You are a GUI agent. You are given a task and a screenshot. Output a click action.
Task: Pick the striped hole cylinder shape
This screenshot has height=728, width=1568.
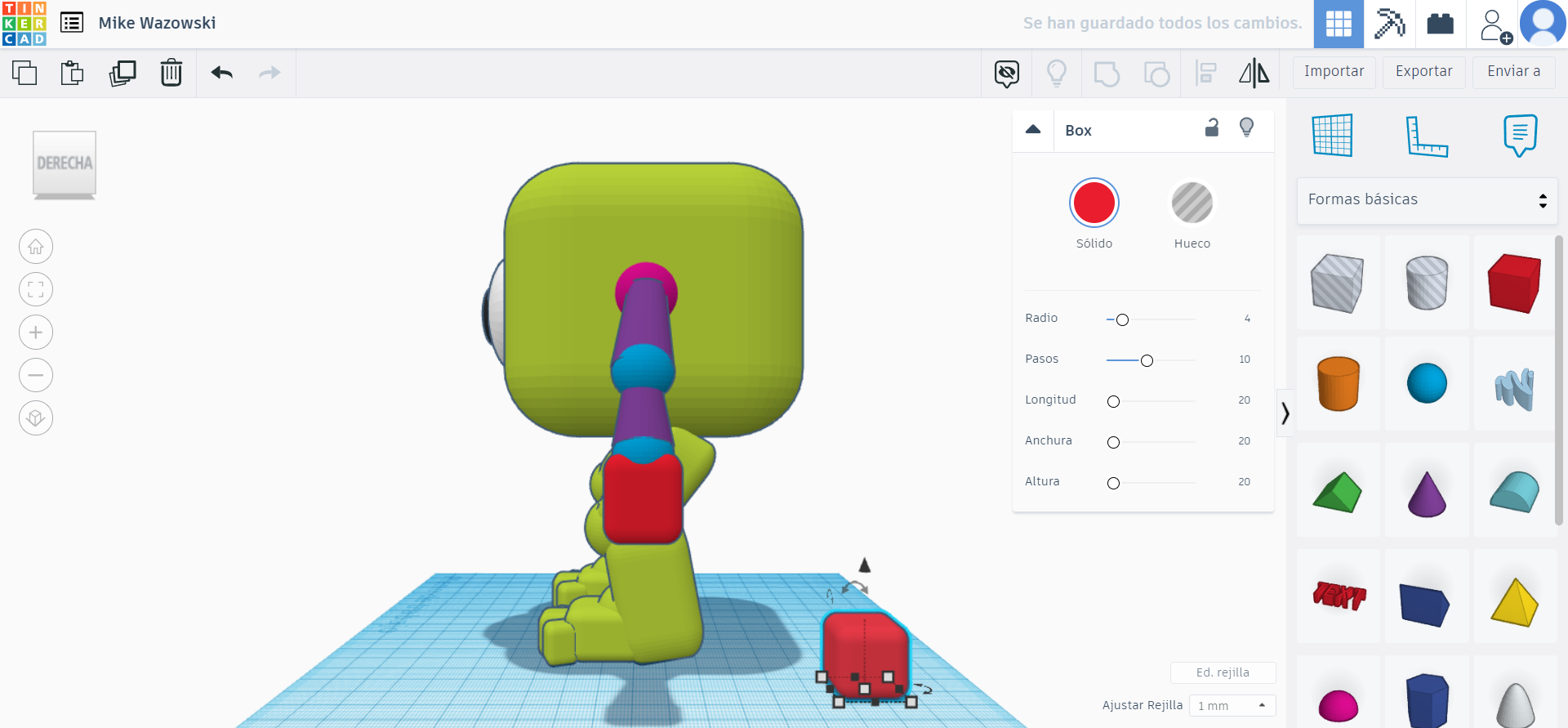[x=1427, y=283]
